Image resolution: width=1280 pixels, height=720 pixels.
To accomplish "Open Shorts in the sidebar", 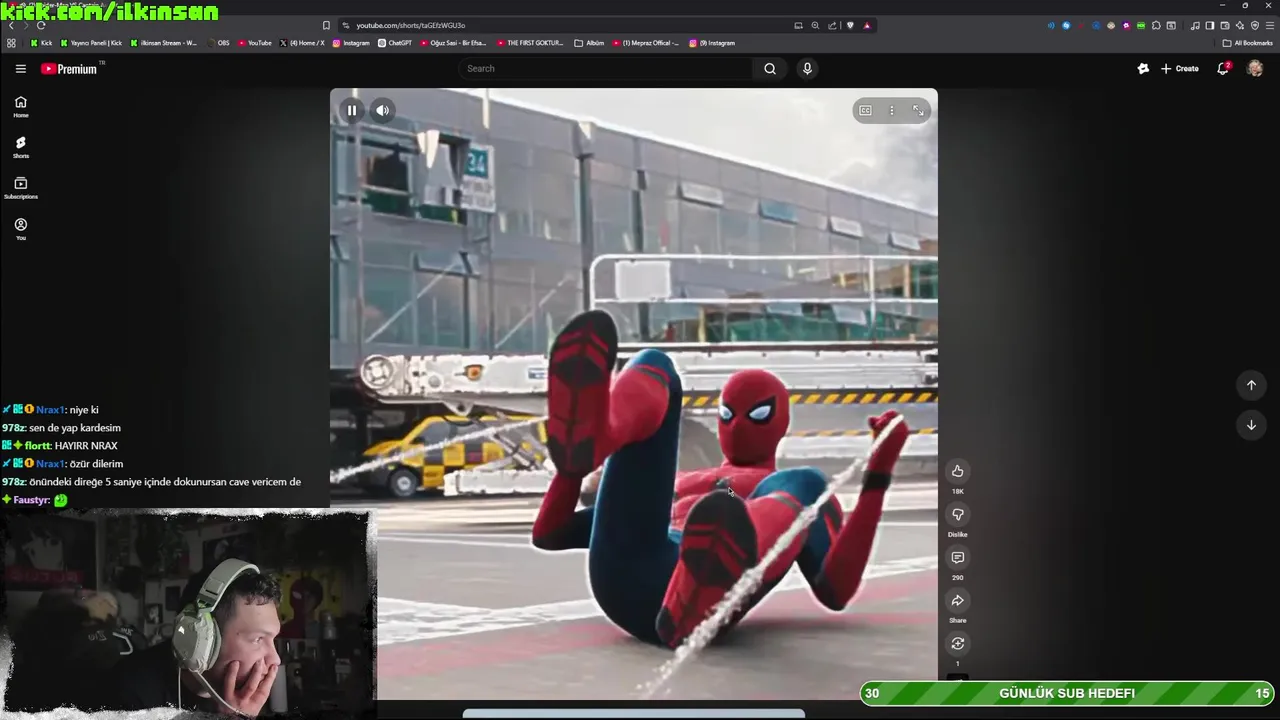I will [20, 147].
